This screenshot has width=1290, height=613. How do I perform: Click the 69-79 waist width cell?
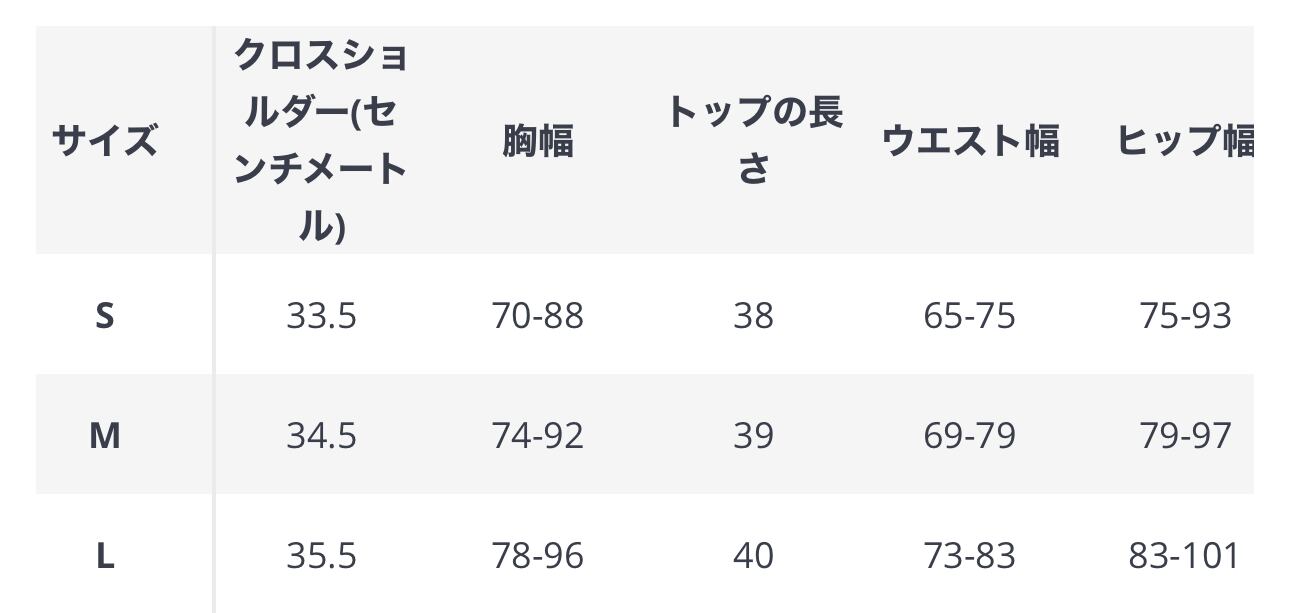[x=969, y=436]
